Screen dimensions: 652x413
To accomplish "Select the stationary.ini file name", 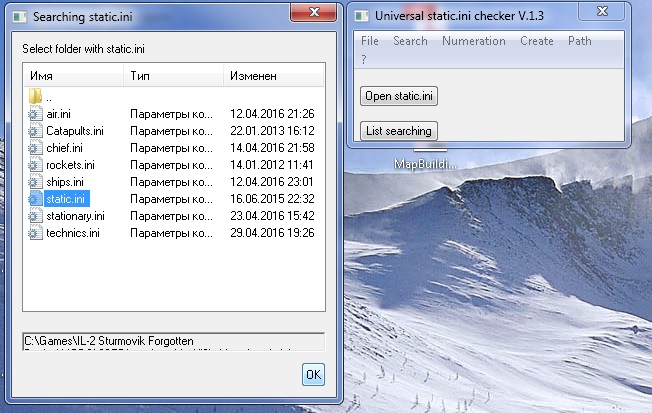I will 75,216.
